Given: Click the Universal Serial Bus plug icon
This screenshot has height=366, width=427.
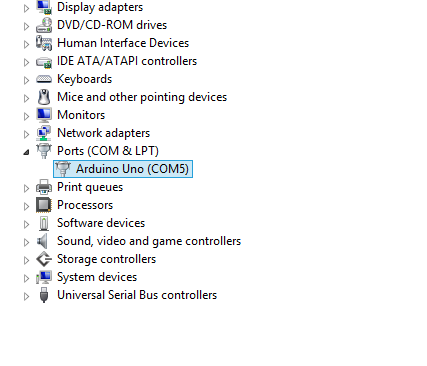Looking at the screenshot, I should coord(44,295).
